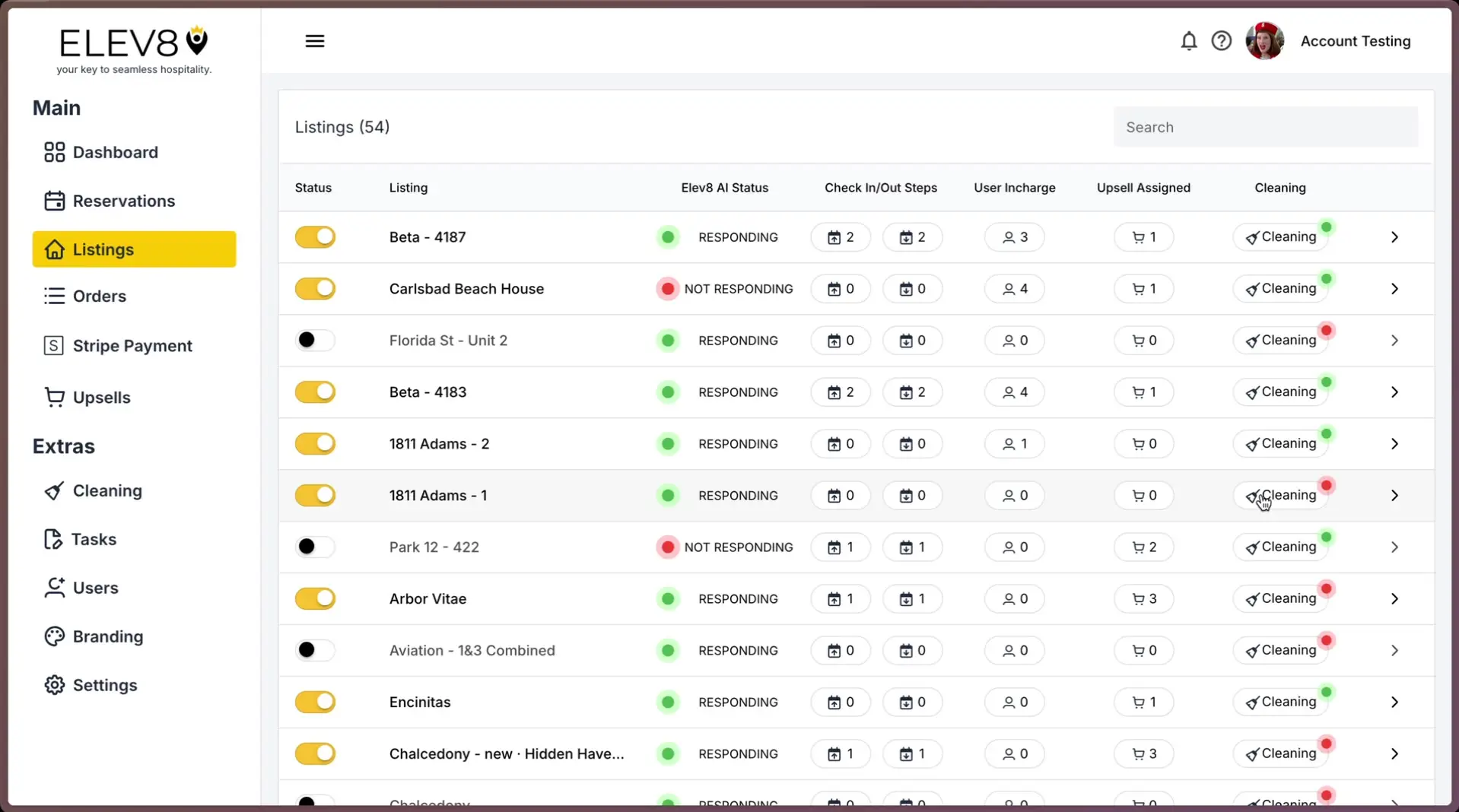Viewport: 1459px width, 812px height.
Task: Select the Cleaning broom icon under Extras
Action: click(53, 490)
